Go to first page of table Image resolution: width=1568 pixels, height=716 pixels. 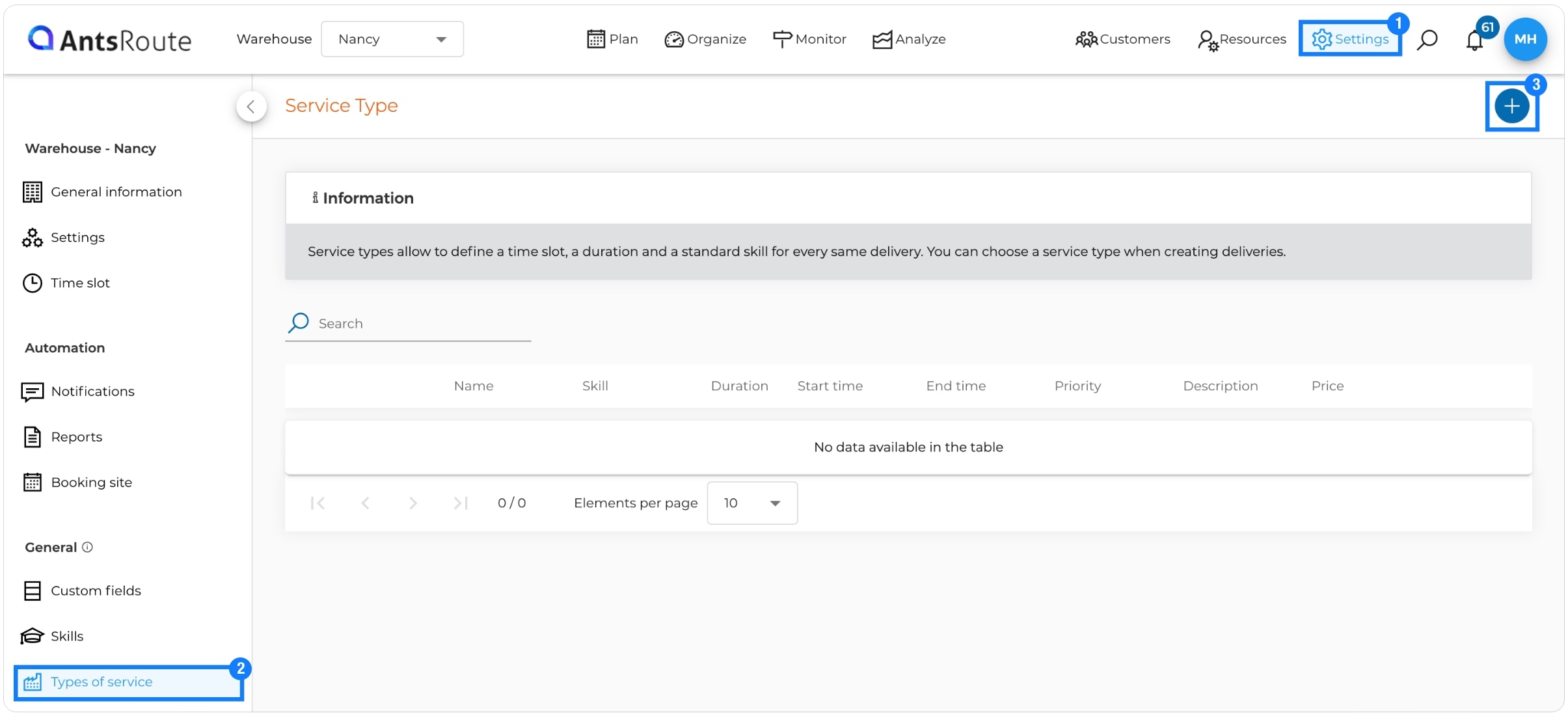pos(318,503)
